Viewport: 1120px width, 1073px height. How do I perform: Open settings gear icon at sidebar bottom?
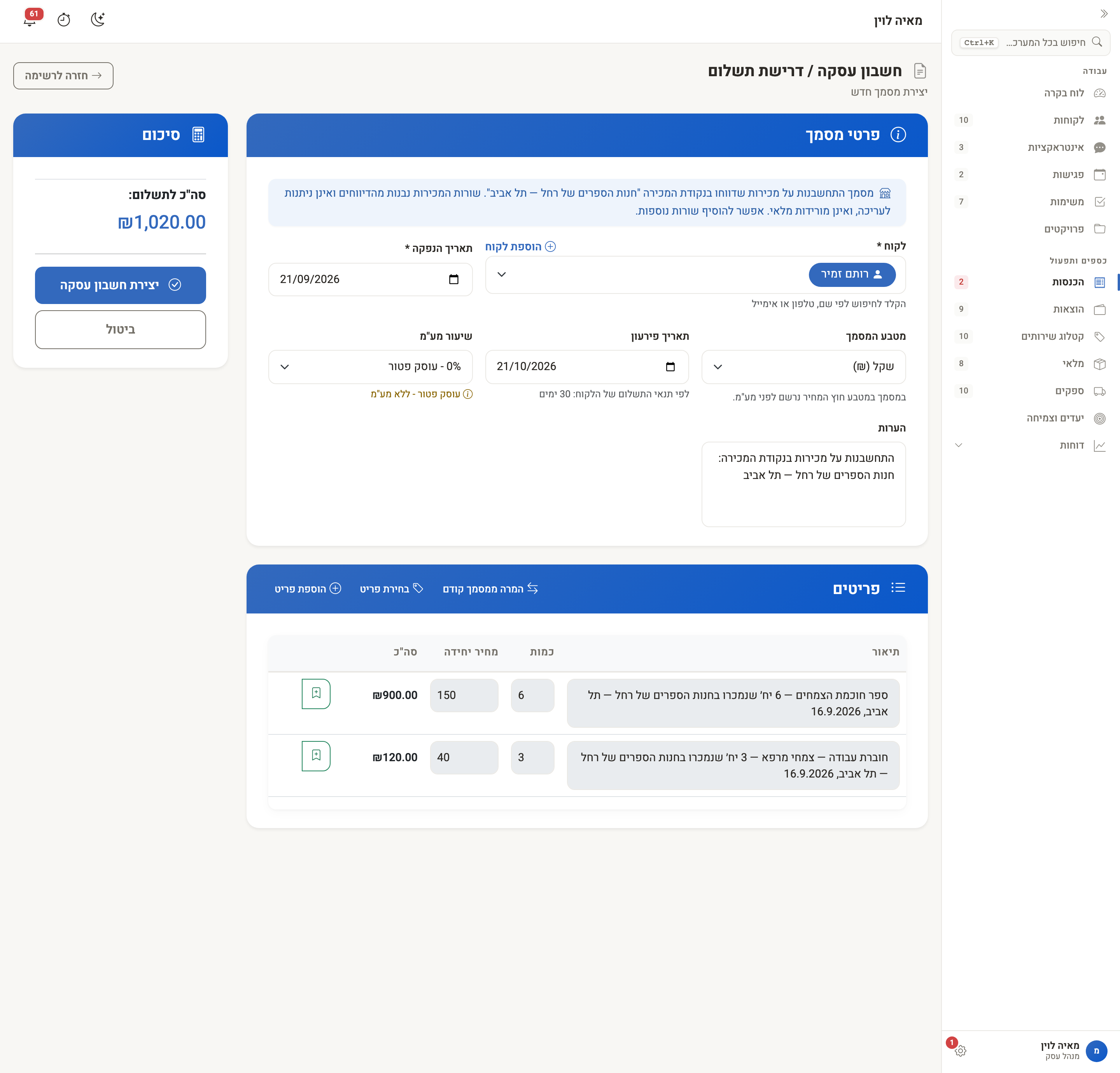pyautogui.click(x=961, y=1051)
